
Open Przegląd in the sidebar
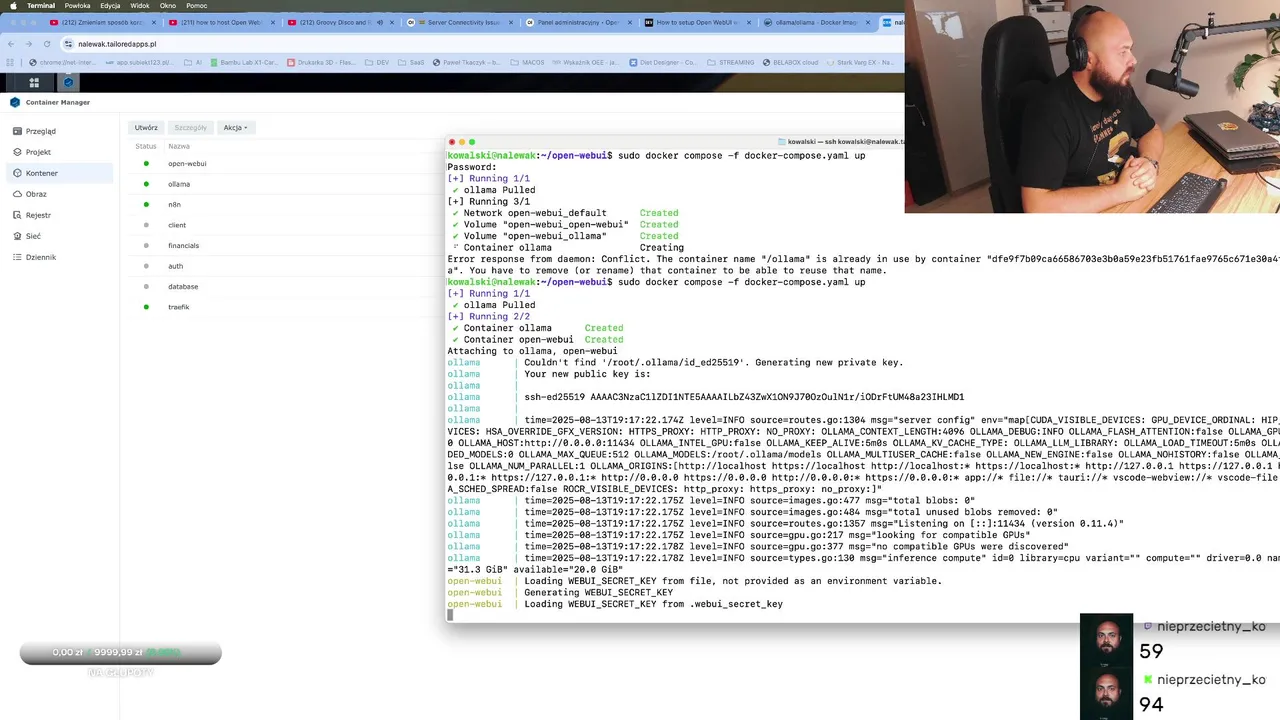tap(60, 131)
